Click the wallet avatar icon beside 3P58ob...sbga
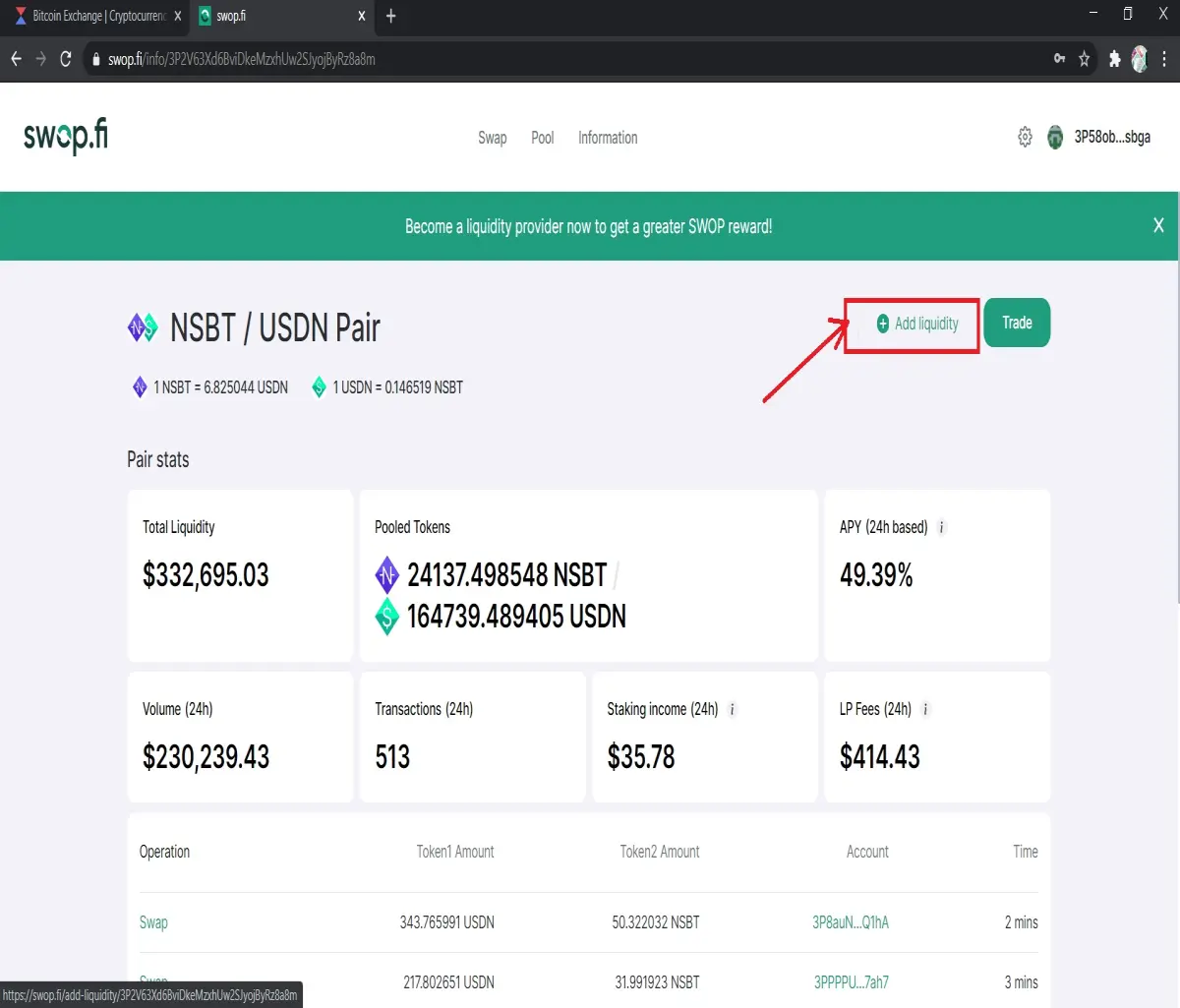 1055,138
